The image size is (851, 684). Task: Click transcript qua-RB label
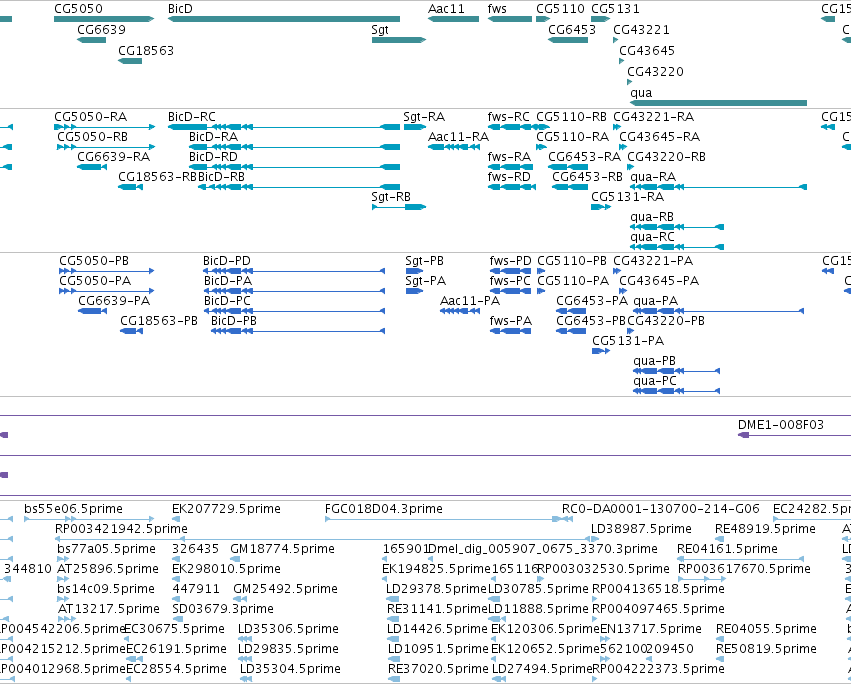click(x=652, y=217)
